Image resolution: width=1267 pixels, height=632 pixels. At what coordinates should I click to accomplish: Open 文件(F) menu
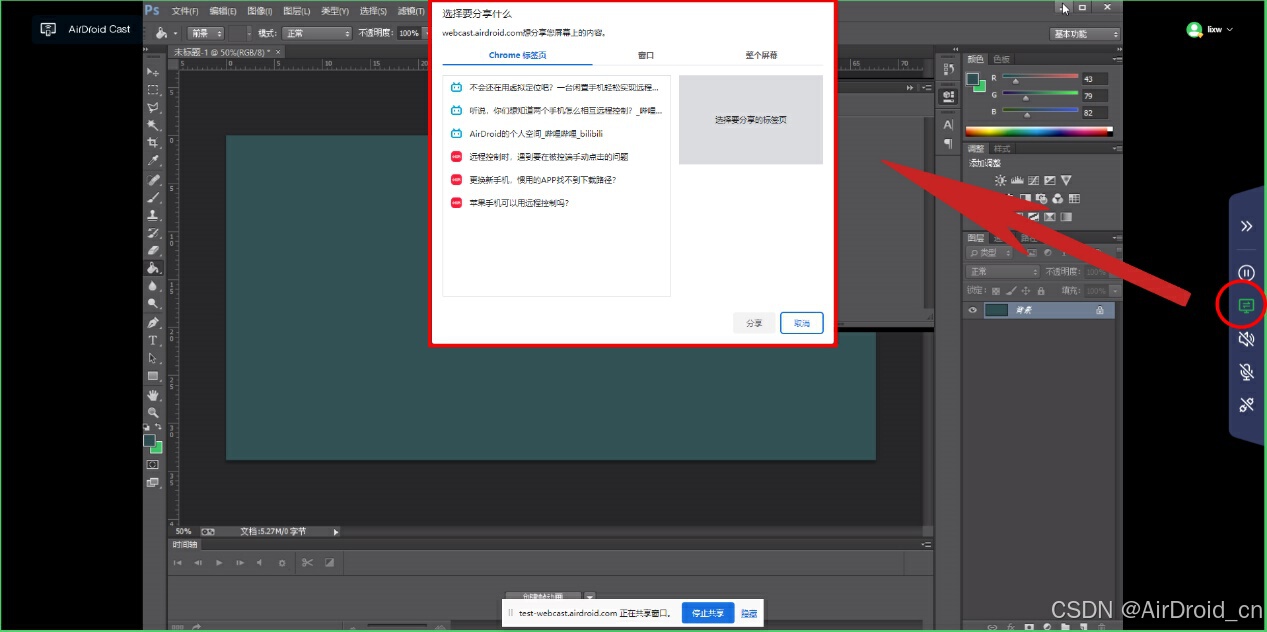click(185, 10)
